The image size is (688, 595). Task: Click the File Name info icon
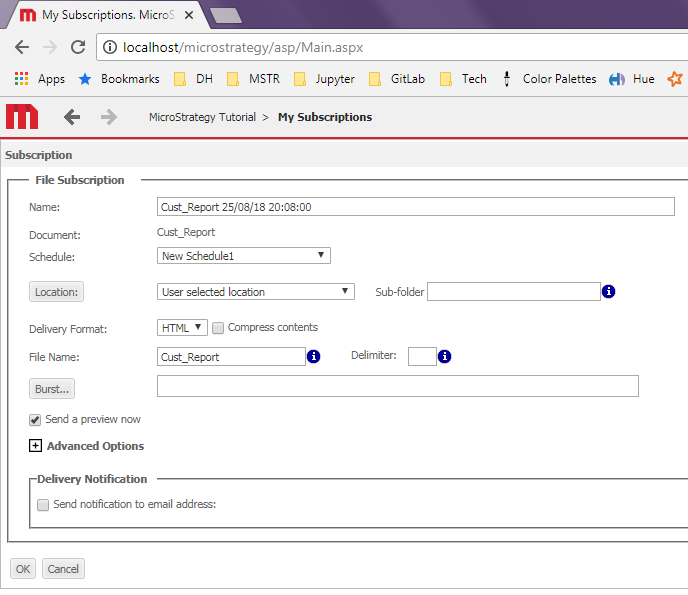313,356
